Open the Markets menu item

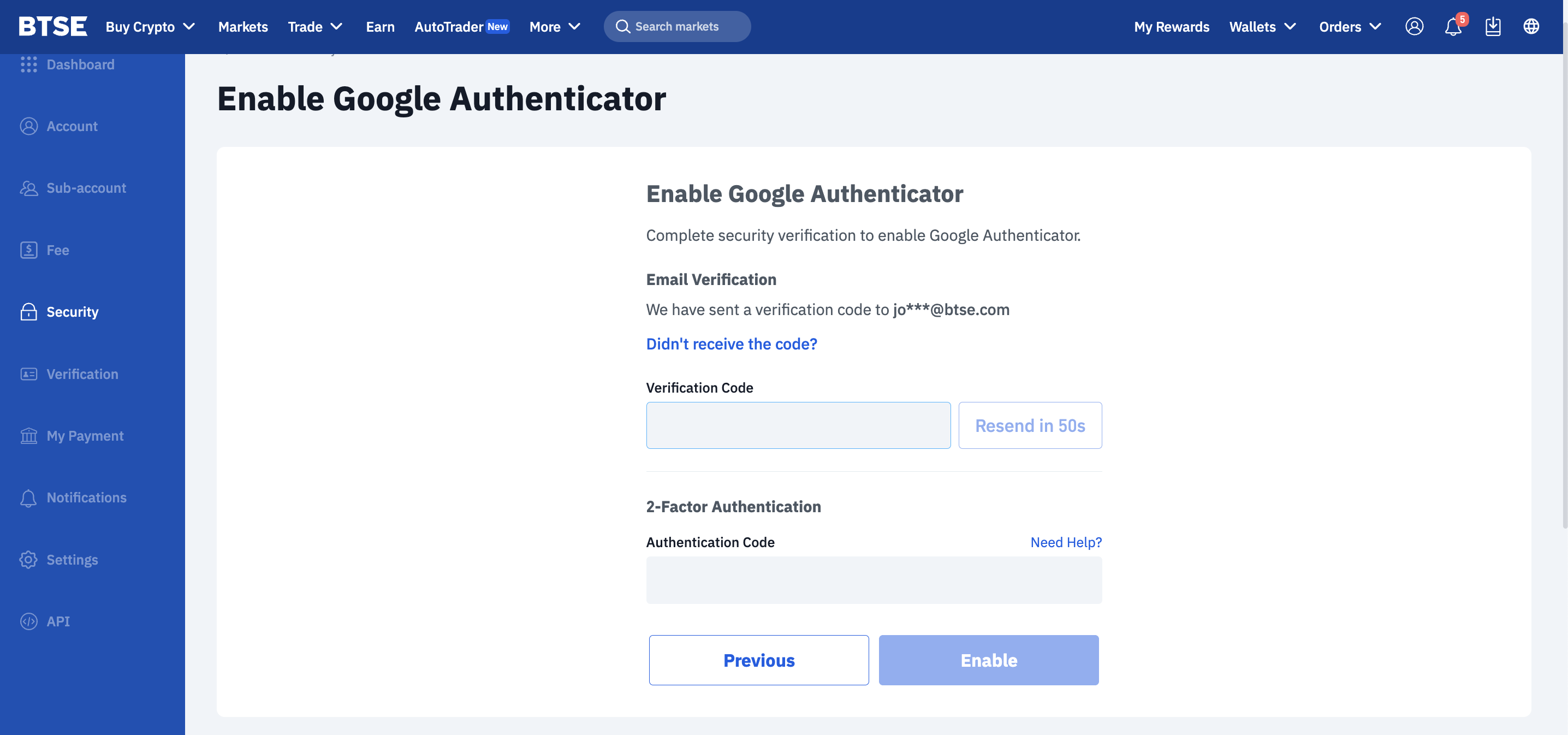click(x=243, y=27)
